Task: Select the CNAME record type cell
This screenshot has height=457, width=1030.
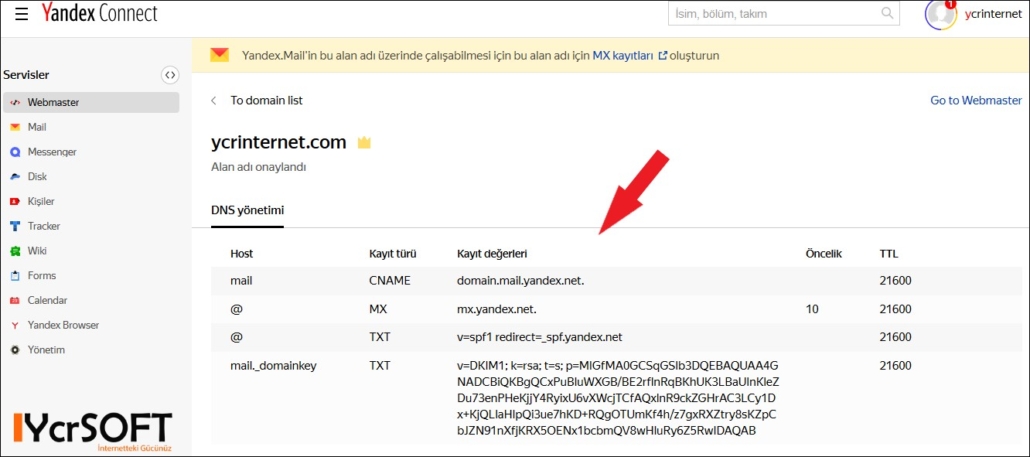Action: point(390,280)
